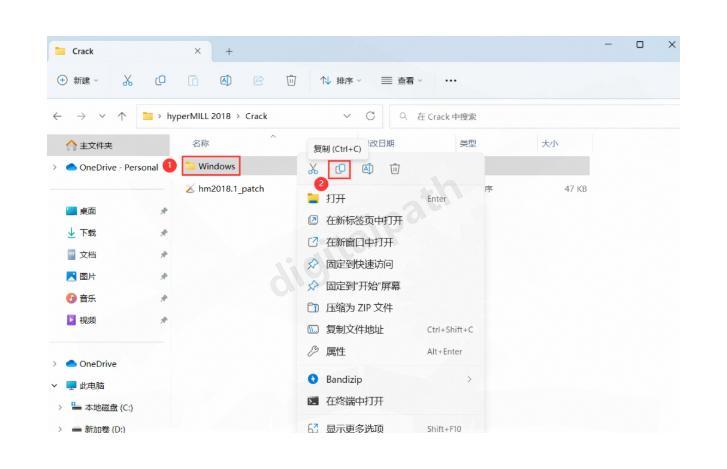Add a new tab with the plus button
The height and width of the screenshot is (469, 727).
pos(229,51)
